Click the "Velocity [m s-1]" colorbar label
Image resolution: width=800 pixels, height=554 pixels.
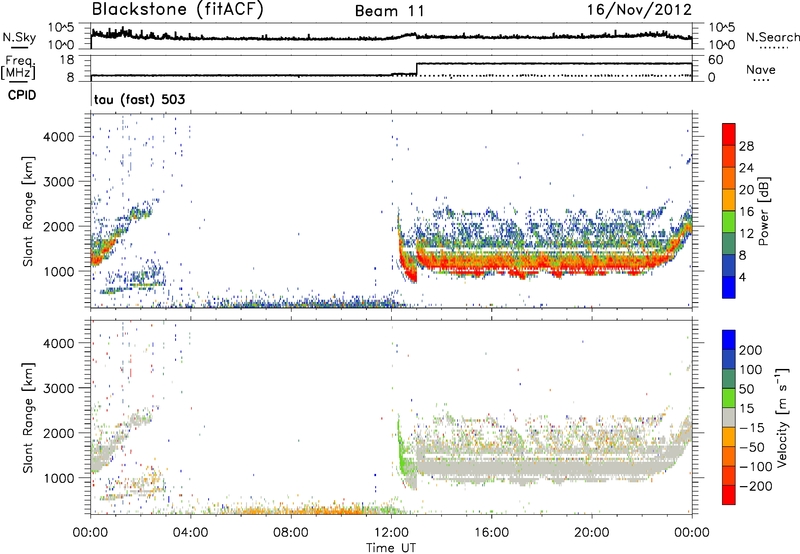(783, 418)
